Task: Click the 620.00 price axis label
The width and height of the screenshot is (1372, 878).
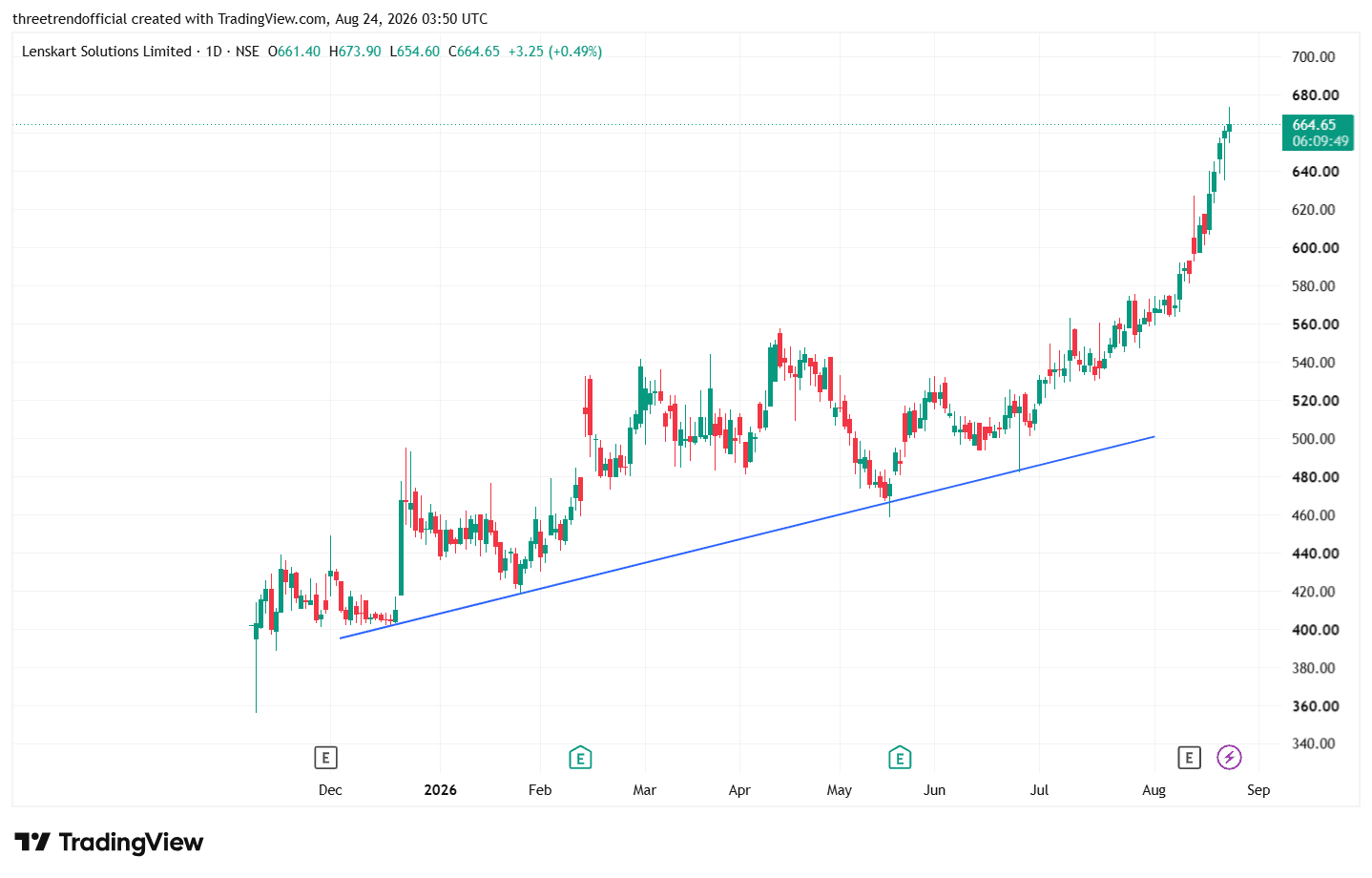Action: 1314,210
